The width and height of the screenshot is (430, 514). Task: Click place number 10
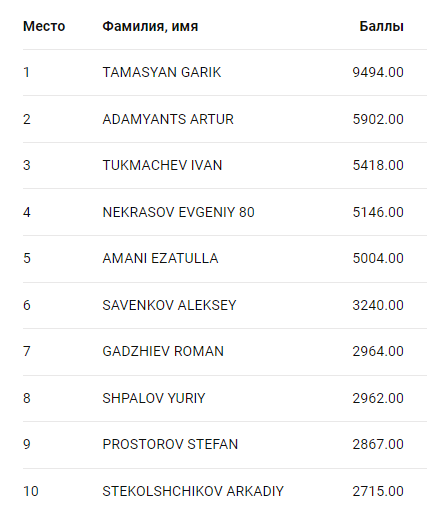(31, 491)
